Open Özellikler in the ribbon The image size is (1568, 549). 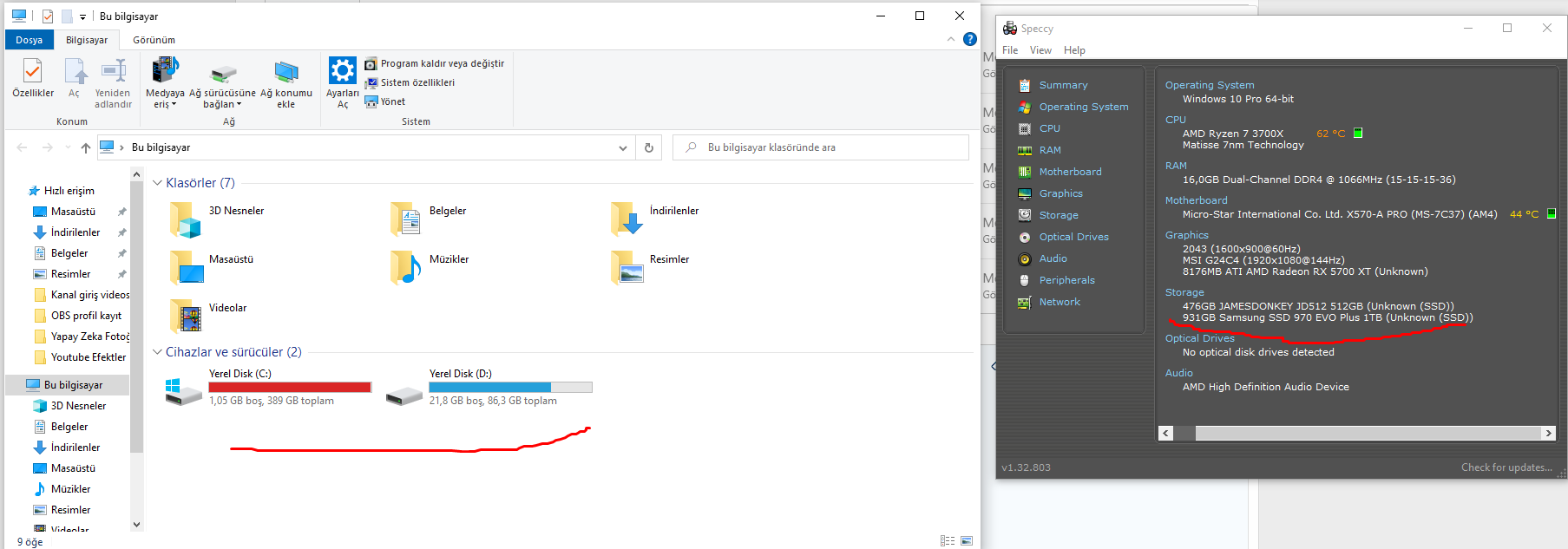32,78
